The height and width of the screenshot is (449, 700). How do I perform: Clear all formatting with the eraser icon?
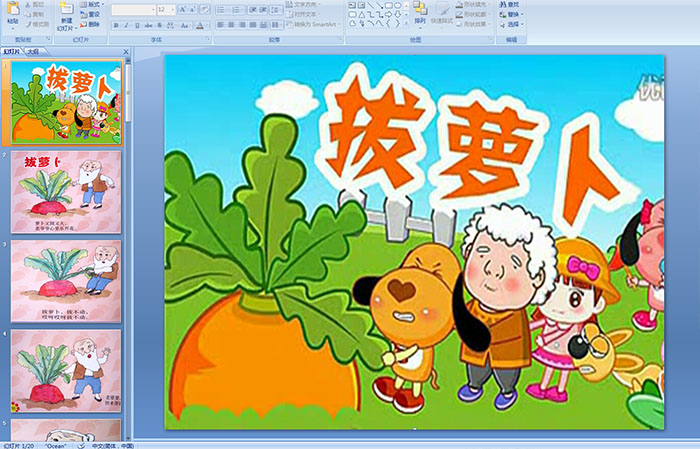pyautogui.click(x=204, y=9)
